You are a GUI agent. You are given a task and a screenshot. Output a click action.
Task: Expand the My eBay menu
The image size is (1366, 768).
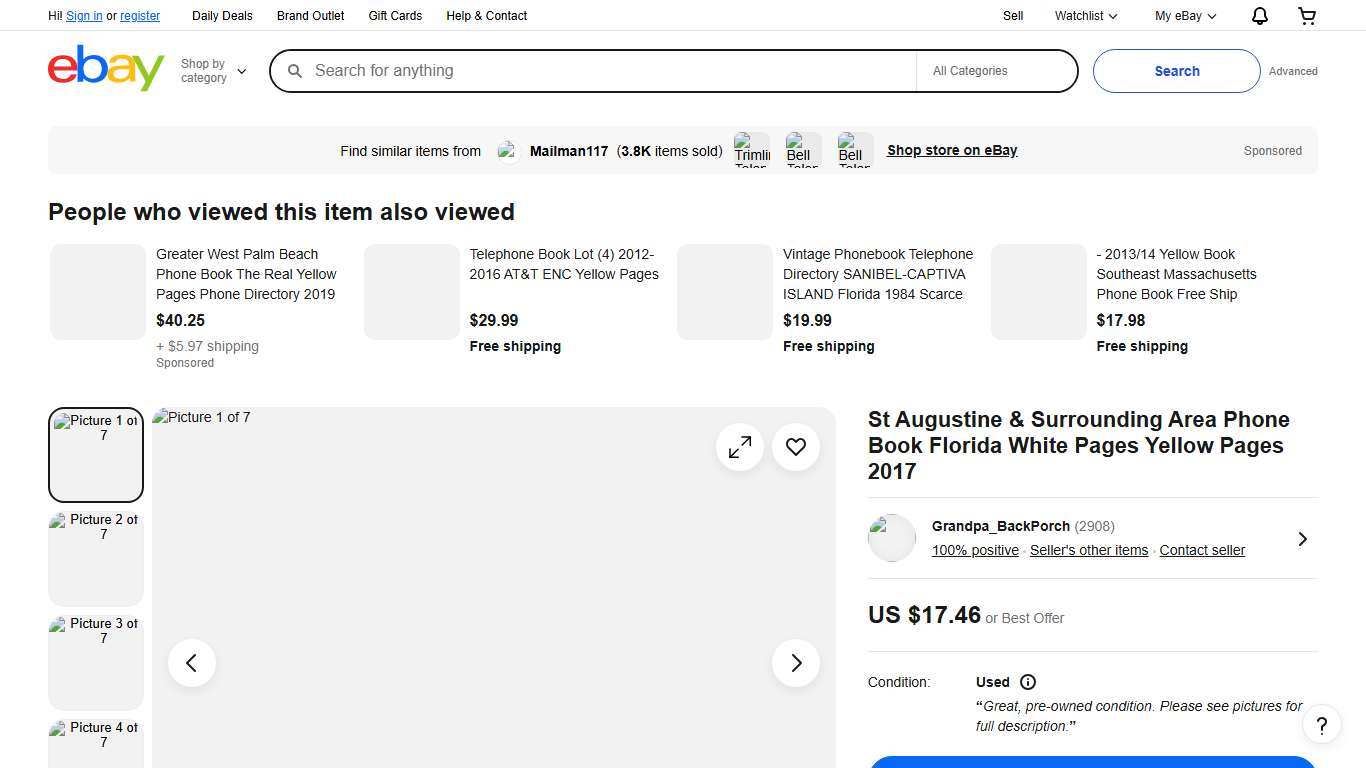(x=1185, y=16)
